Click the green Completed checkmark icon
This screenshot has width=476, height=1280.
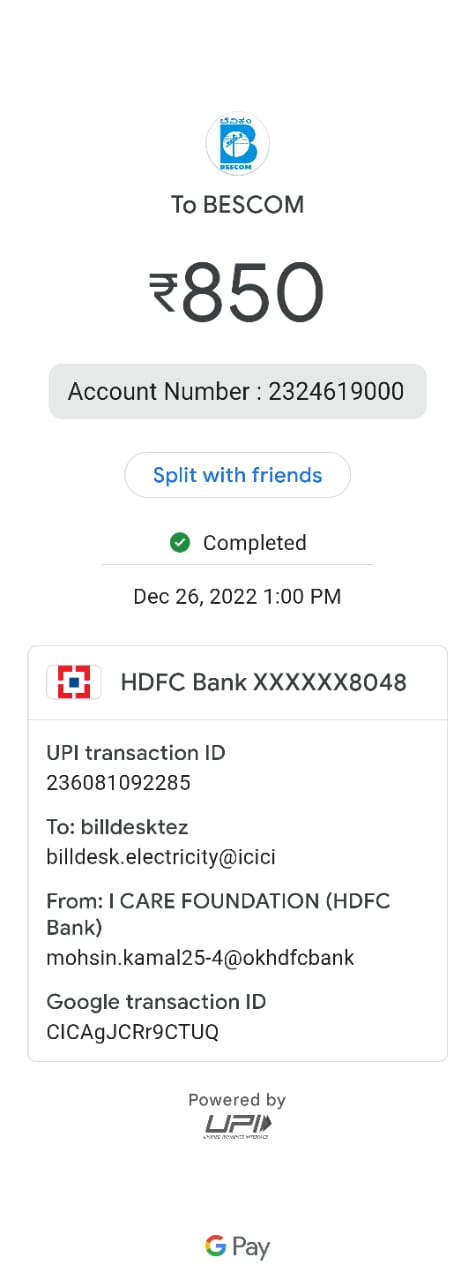tap(180, 542)
